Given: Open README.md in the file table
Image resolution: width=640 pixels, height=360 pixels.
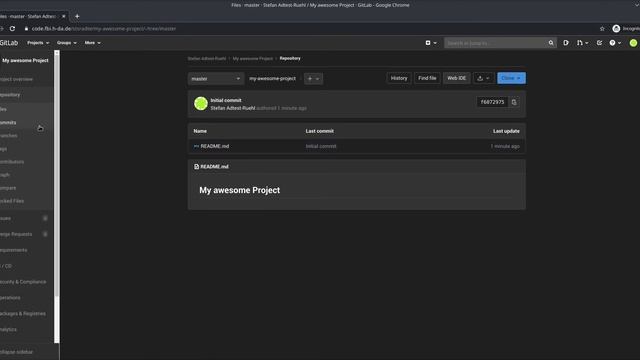Looking at the screenshot, I should click(215, 146).
